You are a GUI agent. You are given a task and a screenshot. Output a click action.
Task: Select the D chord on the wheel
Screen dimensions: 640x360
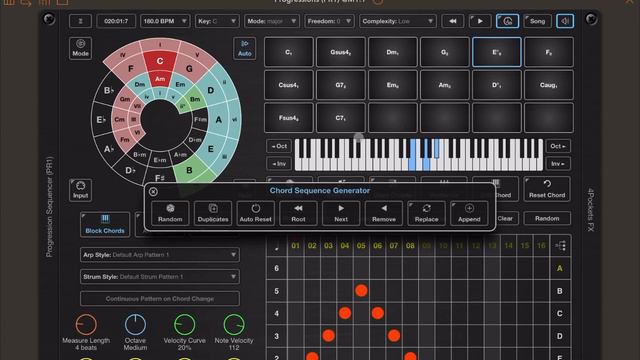point(211,90)
